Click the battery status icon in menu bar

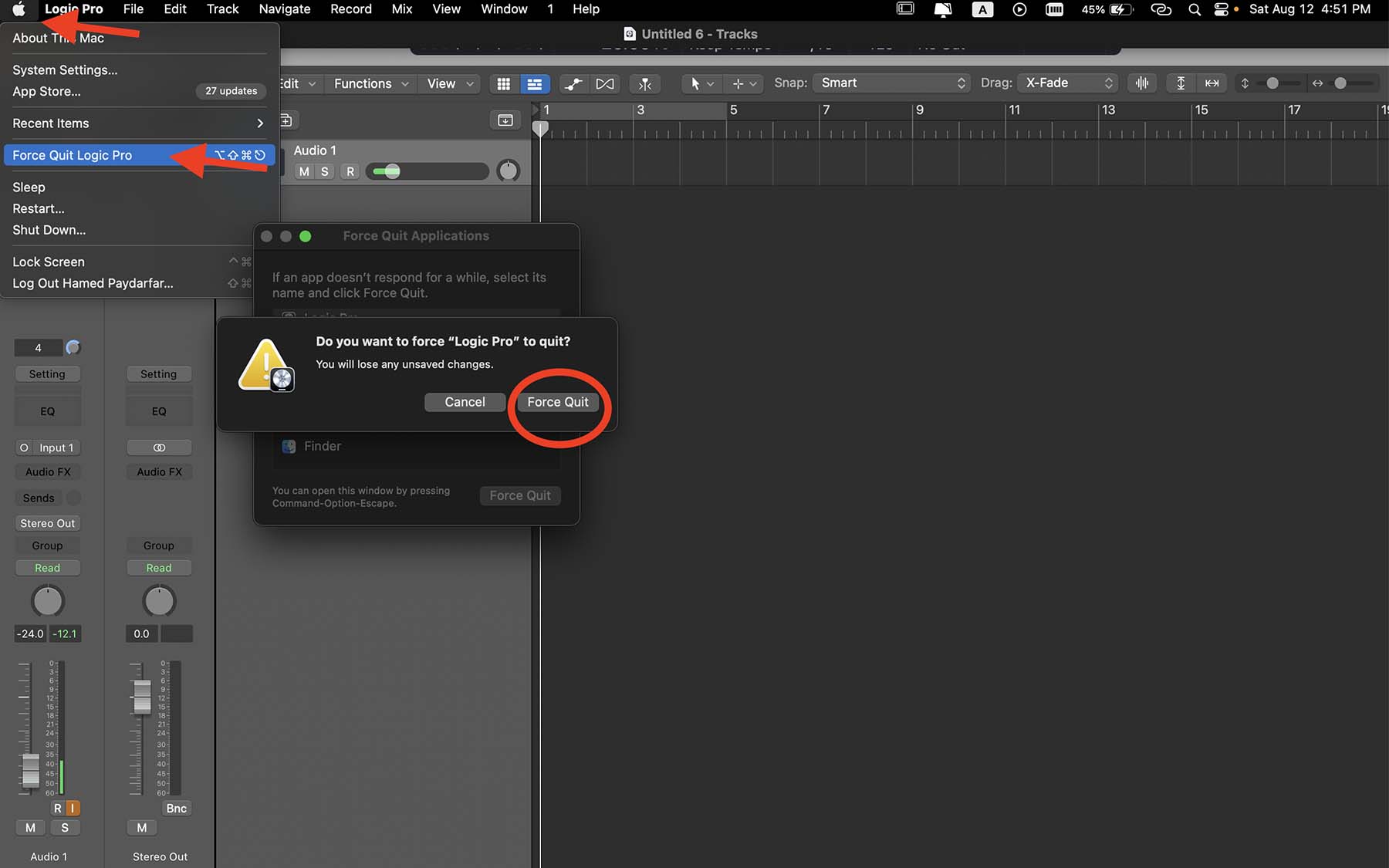pos(1121,9)
